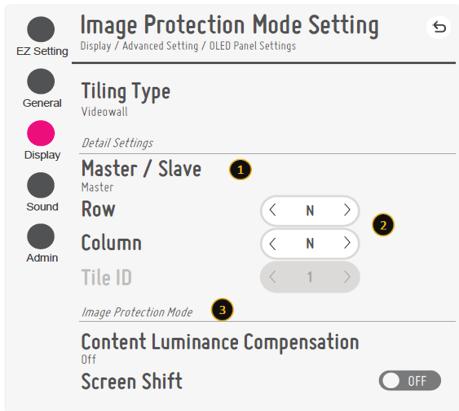Decrease Row value with left chevron
The height and width of the screenshot is (411, 459).
(x=272, y=210)
